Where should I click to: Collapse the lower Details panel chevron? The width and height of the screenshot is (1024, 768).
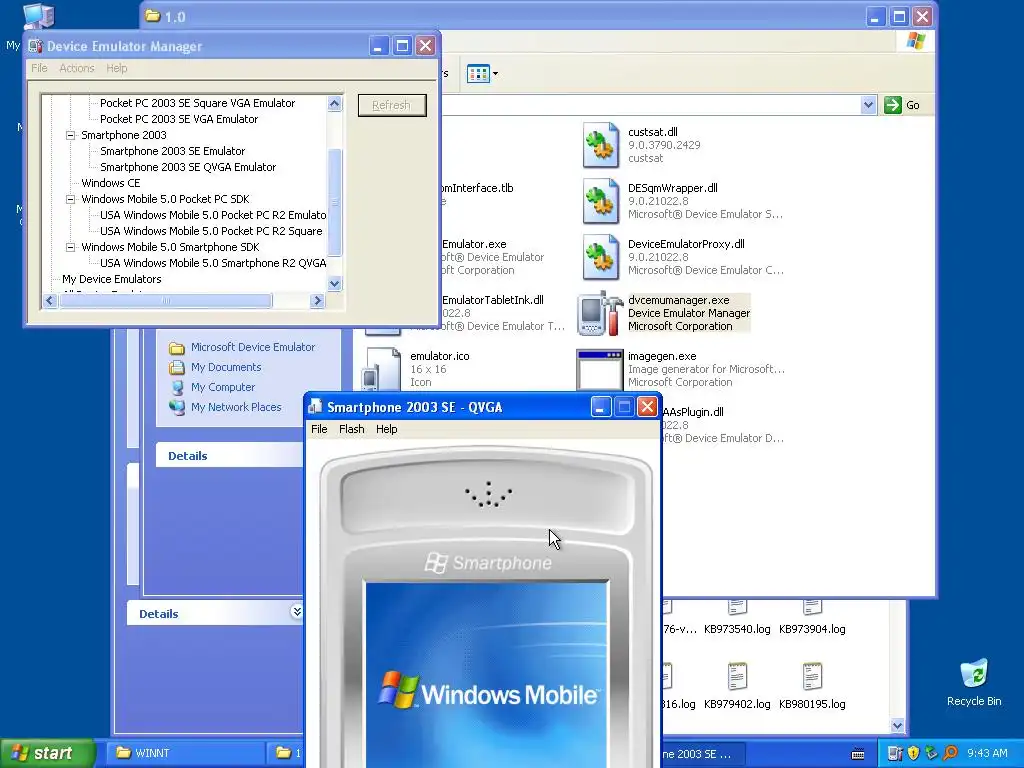click(x=296, y=612)
